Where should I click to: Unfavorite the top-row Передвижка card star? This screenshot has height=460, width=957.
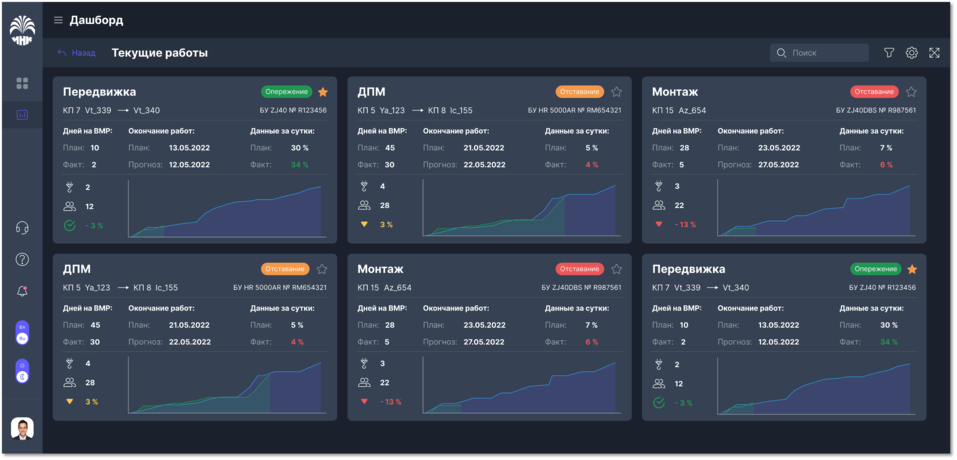pos(322,92)
